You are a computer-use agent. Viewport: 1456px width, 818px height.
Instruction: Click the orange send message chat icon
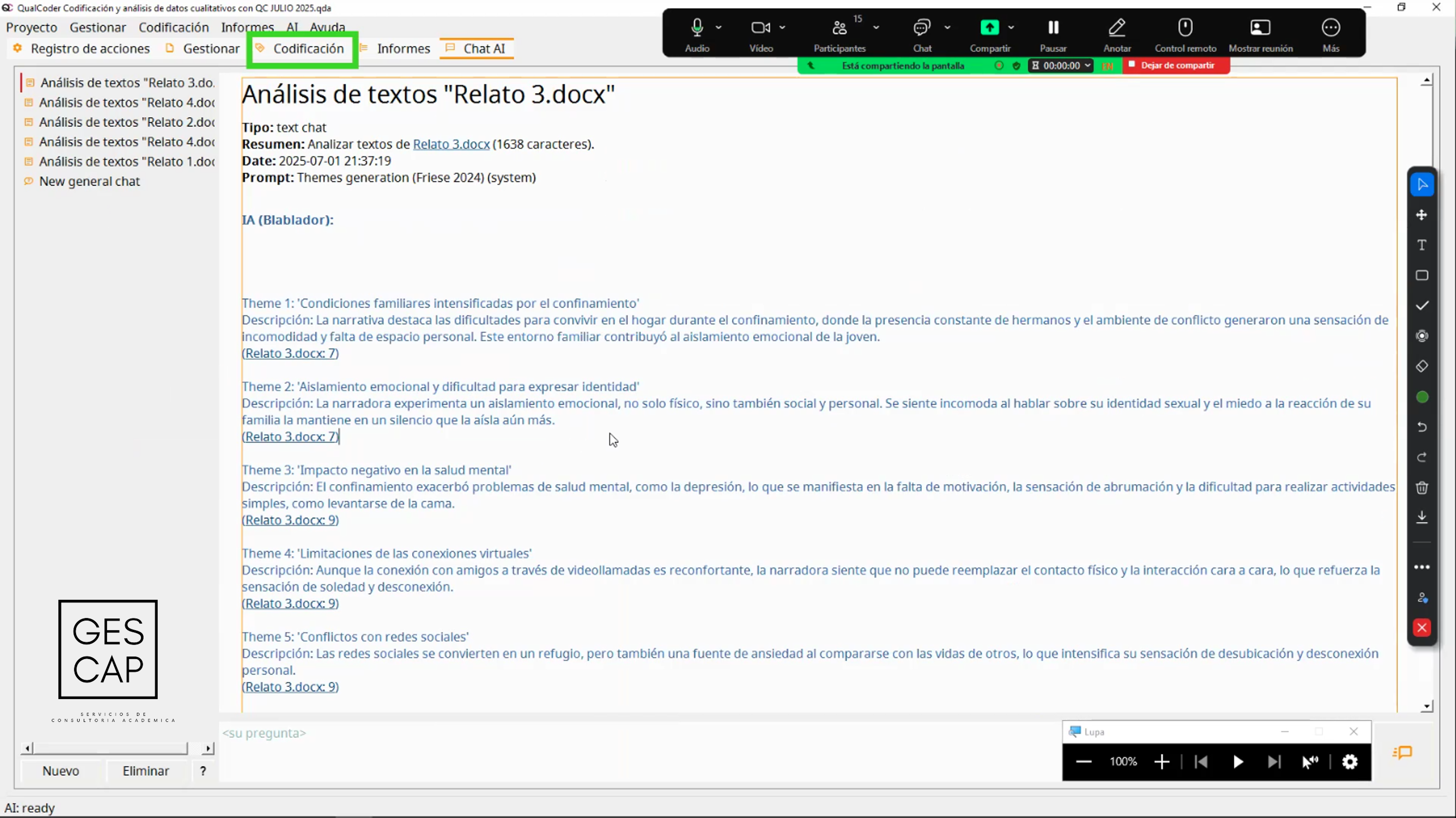1403,753
